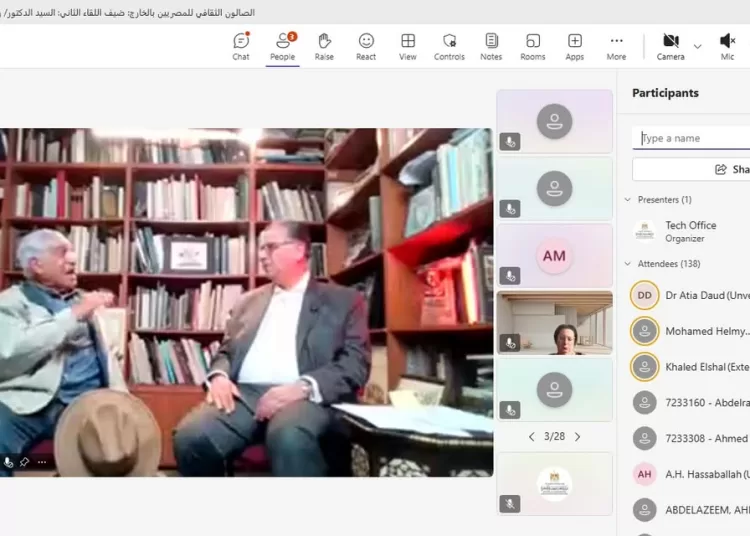Click mic icon on main video
Viewport: 750px width, 536px height.
click(8, 462)
